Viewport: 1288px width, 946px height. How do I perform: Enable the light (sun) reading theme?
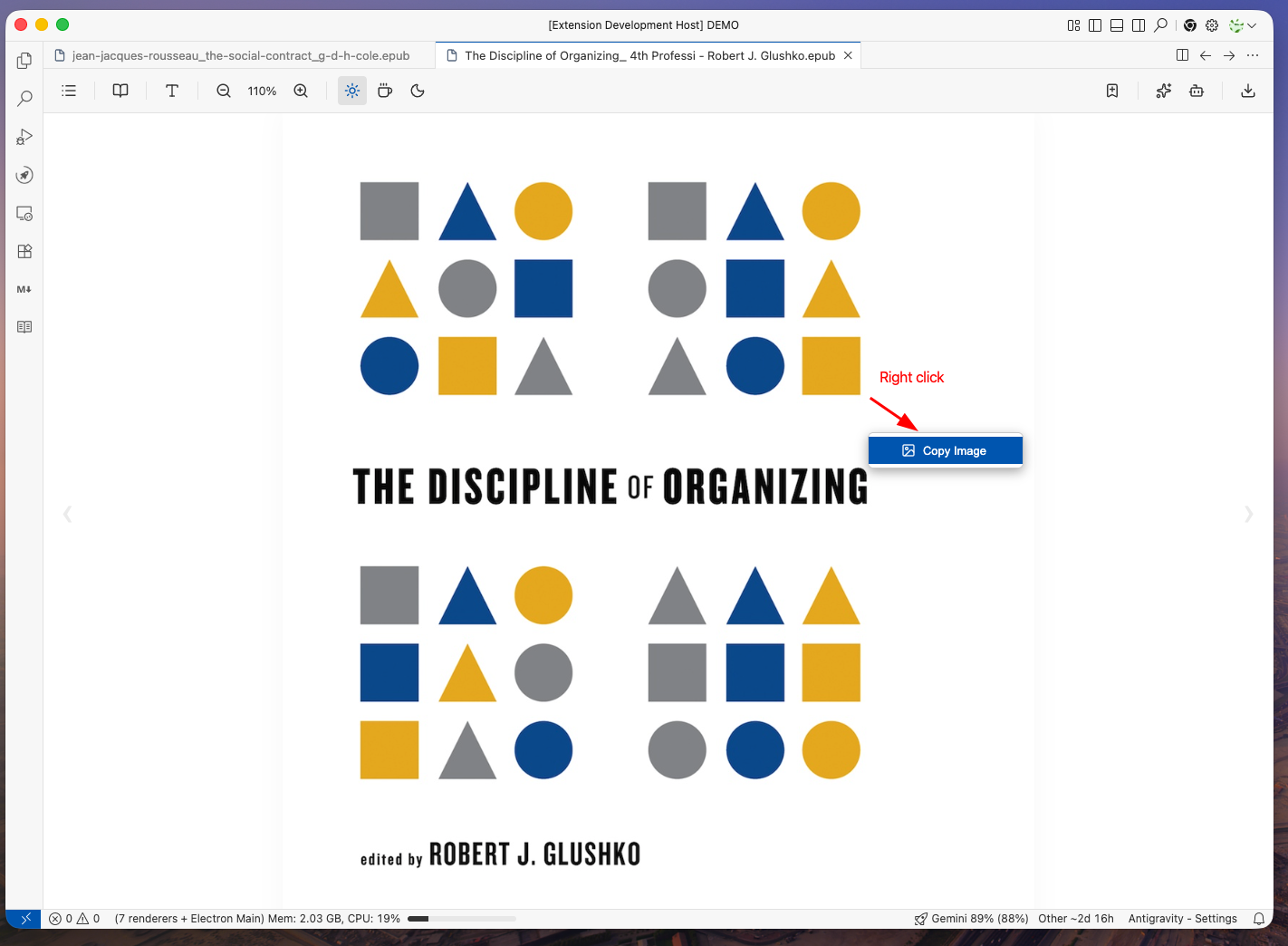click(352, 91)
